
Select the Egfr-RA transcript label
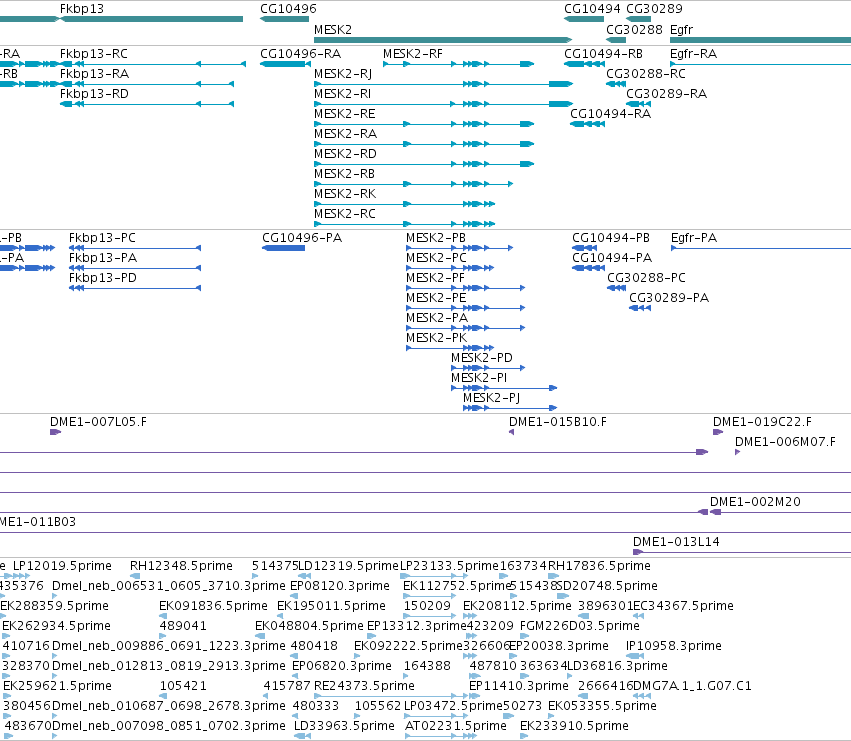point(694,54)
